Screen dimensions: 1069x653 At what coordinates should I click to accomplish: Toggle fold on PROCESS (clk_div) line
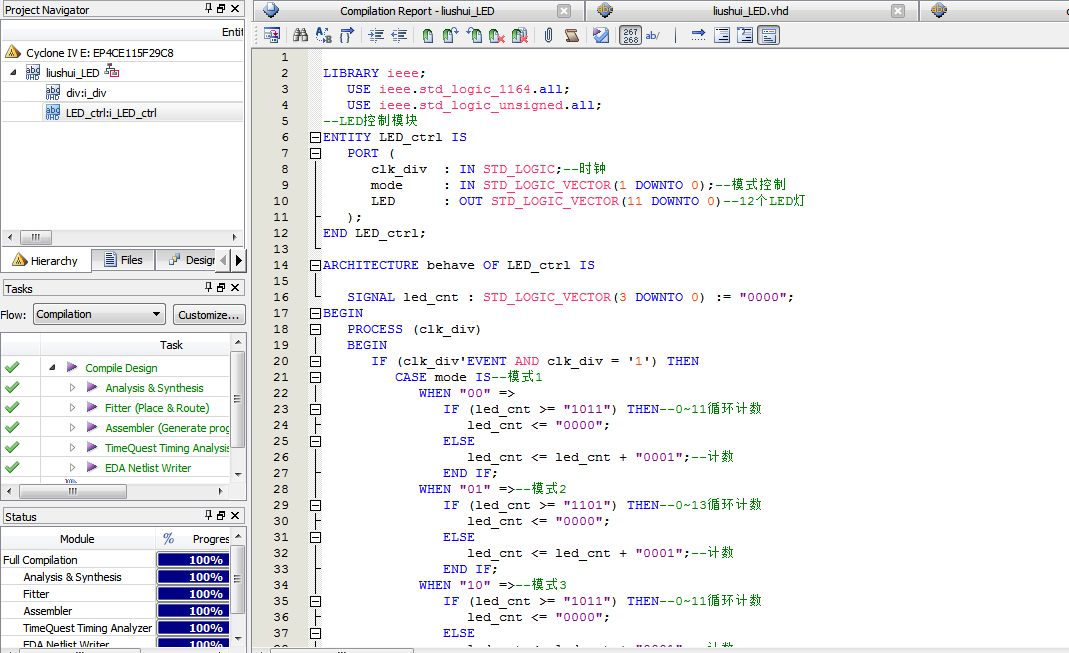316,329
